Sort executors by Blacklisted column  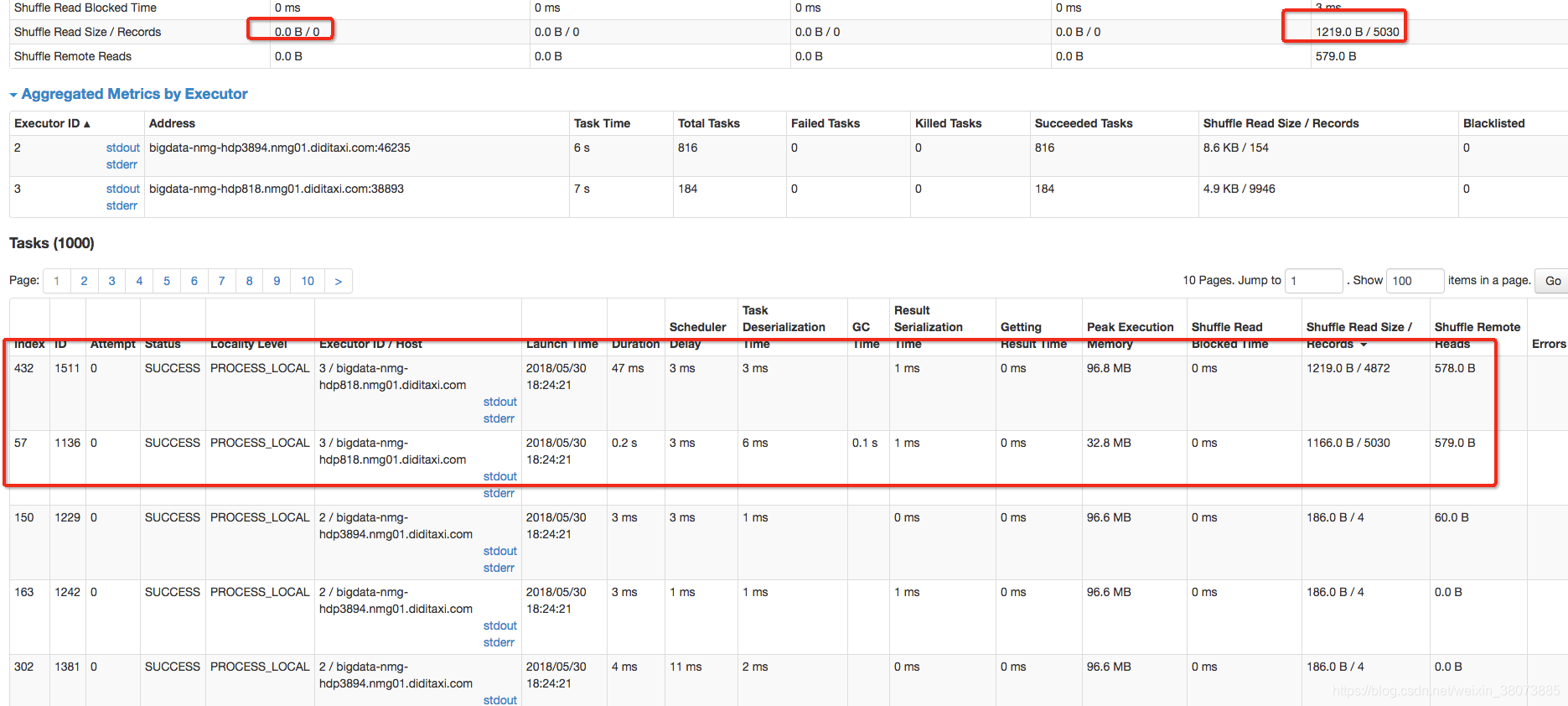[x=1493, y=123]
